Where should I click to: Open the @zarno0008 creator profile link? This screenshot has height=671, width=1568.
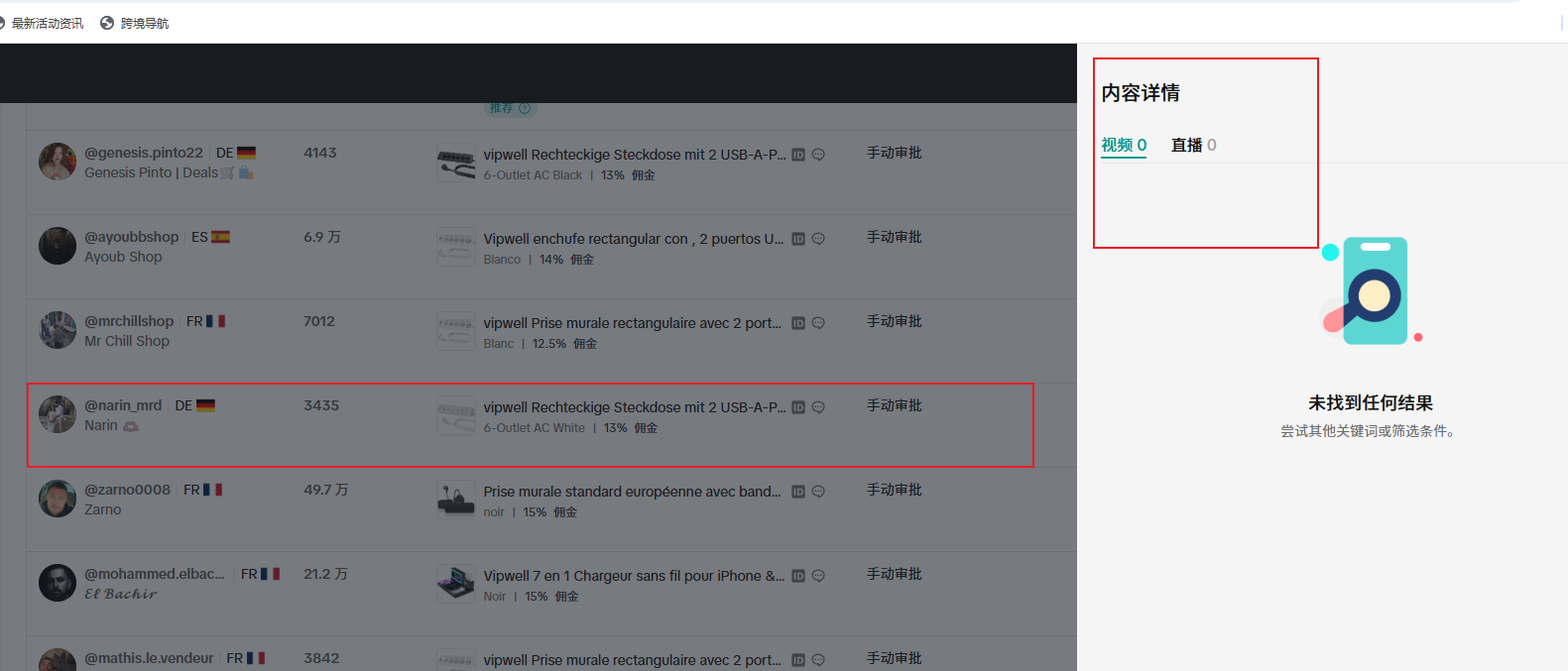(x=127, y=490)
